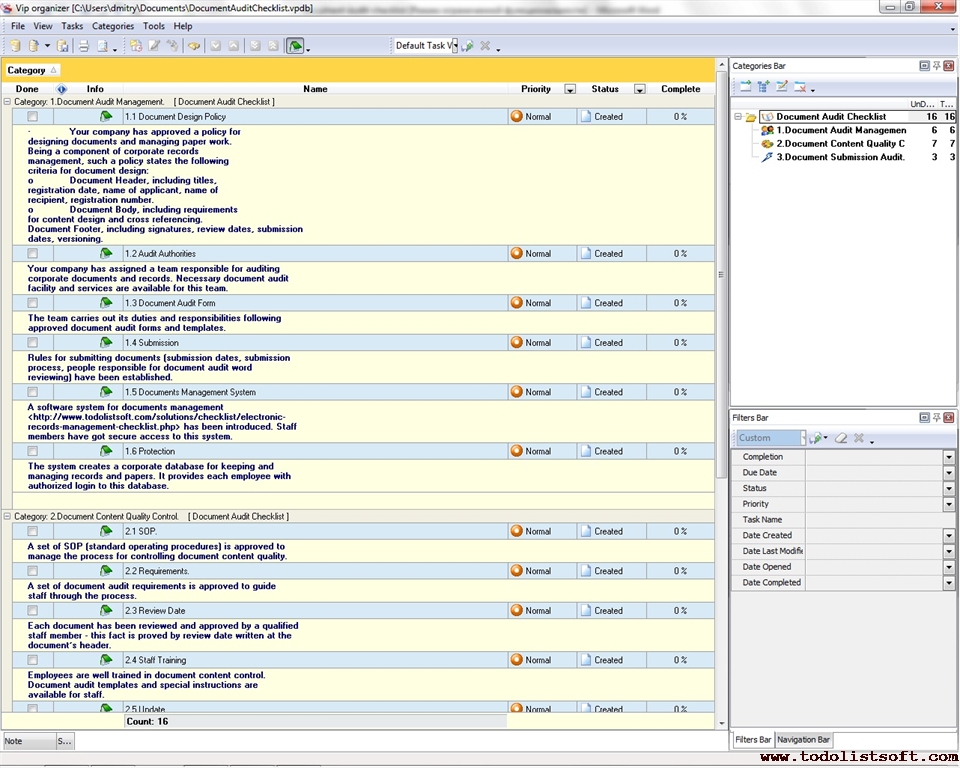This screenshot has width=960, height=768.
Task: Sort tasks by the Name column header
Action: pos(315,89)
